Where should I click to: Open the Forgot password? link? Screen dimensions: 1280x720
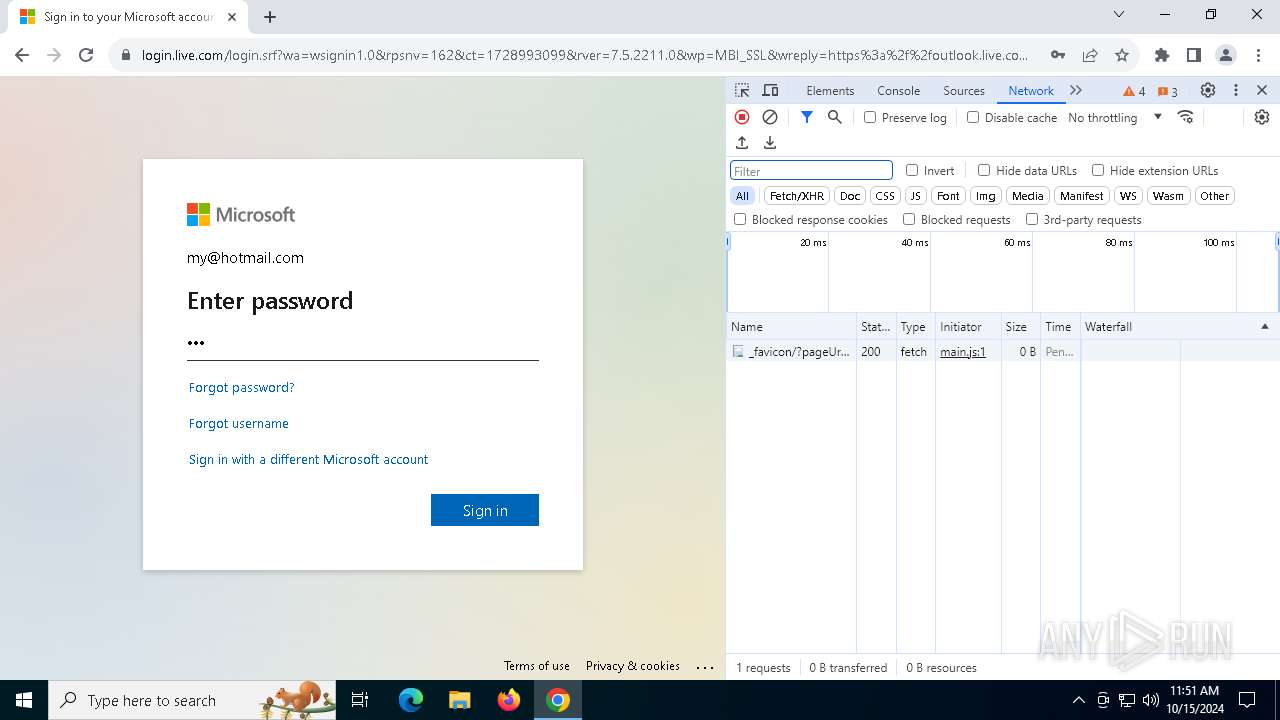tap(241, 387)
